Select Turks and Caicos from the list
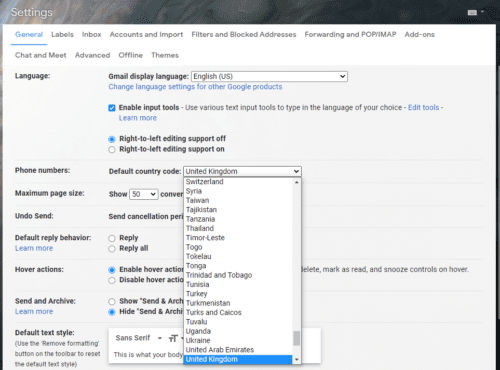The height and width of the screenshot is (370, 500). click(238, 312)
